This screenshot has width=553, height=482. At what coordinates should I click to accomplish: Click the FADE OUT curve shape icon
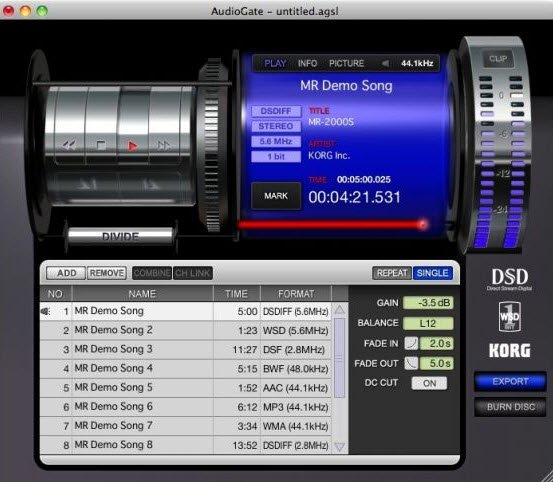(411, 363)
